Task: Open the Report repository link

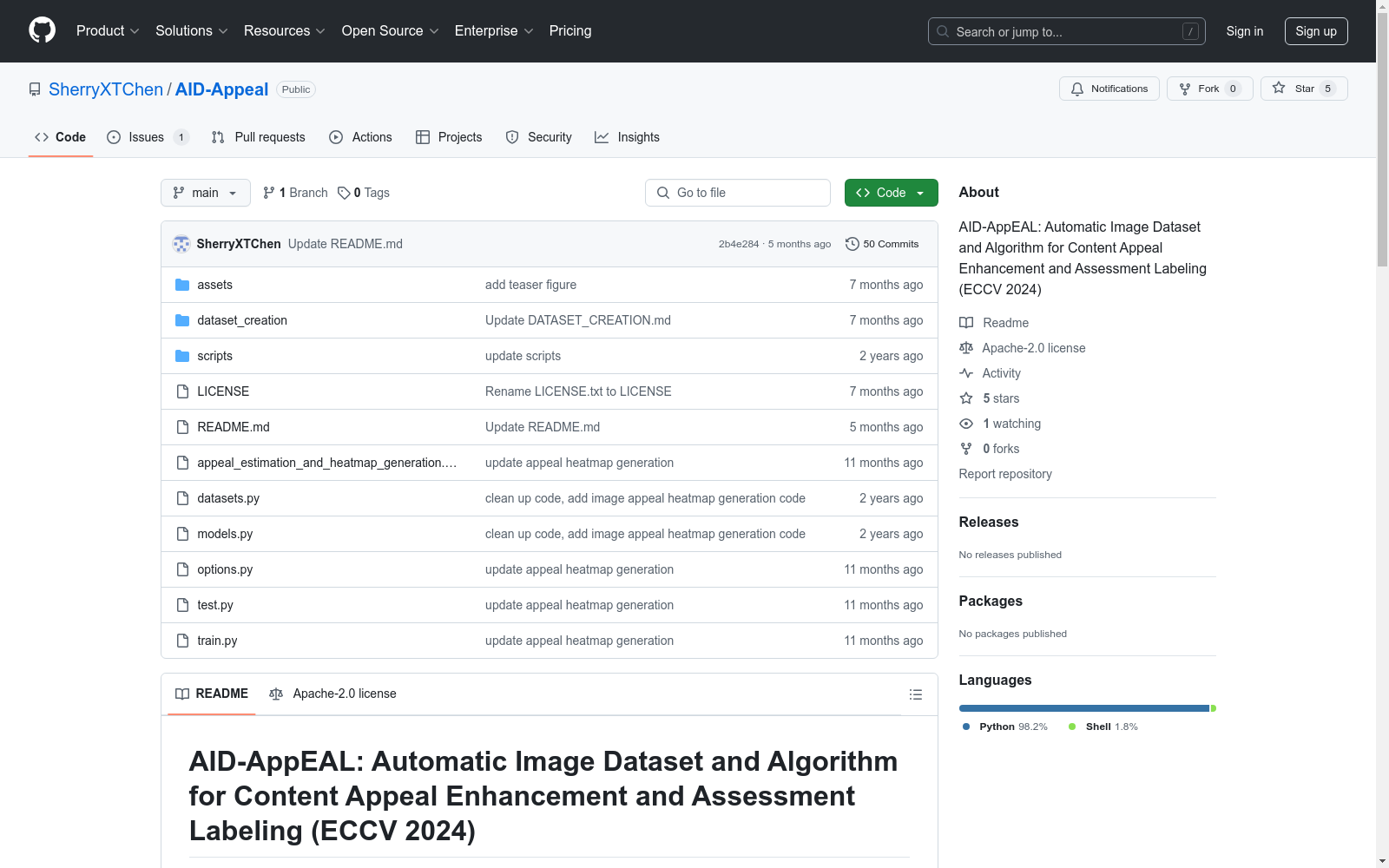Action: click(1005, 474)
